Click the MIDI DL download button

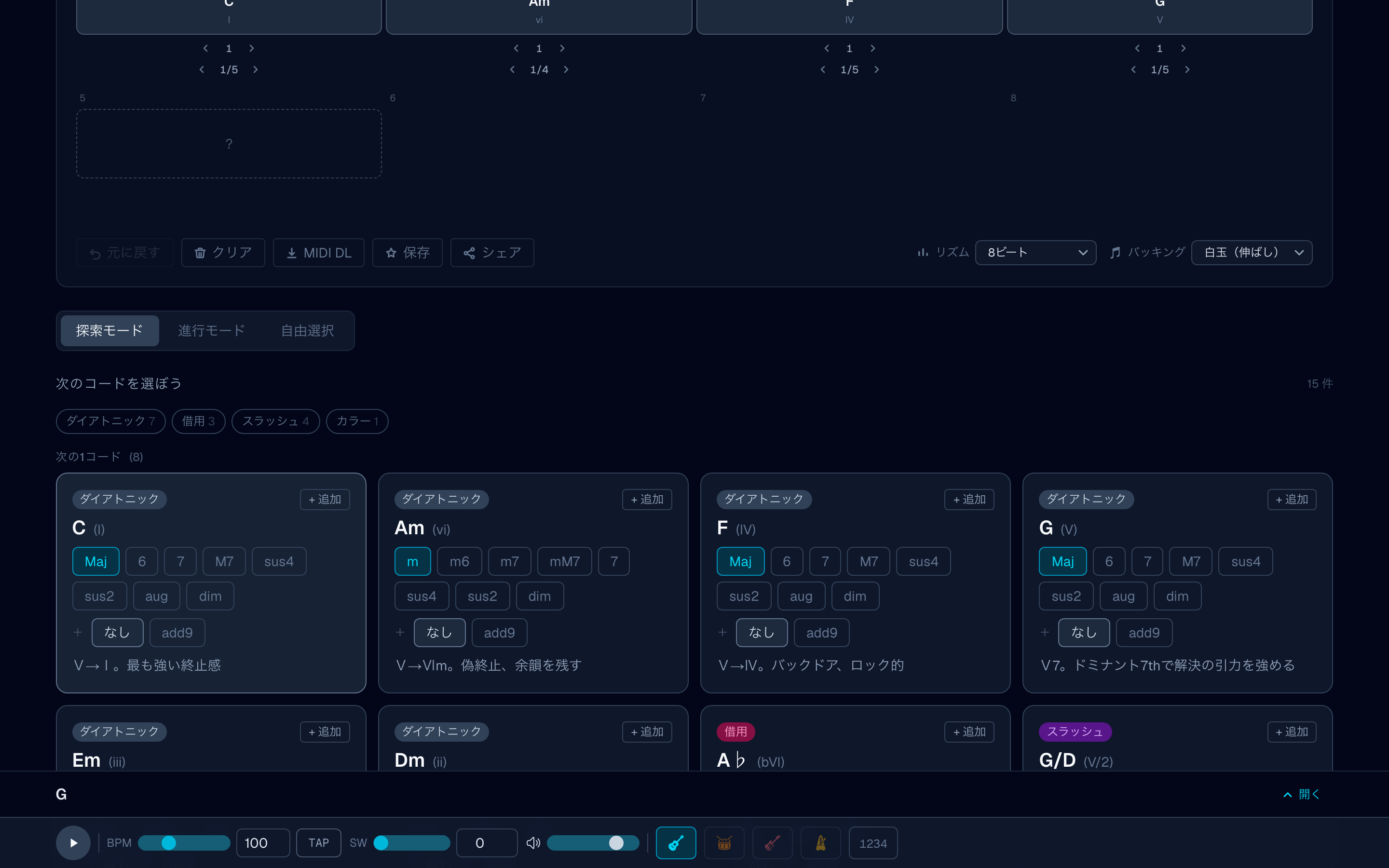tap(318, 253)
